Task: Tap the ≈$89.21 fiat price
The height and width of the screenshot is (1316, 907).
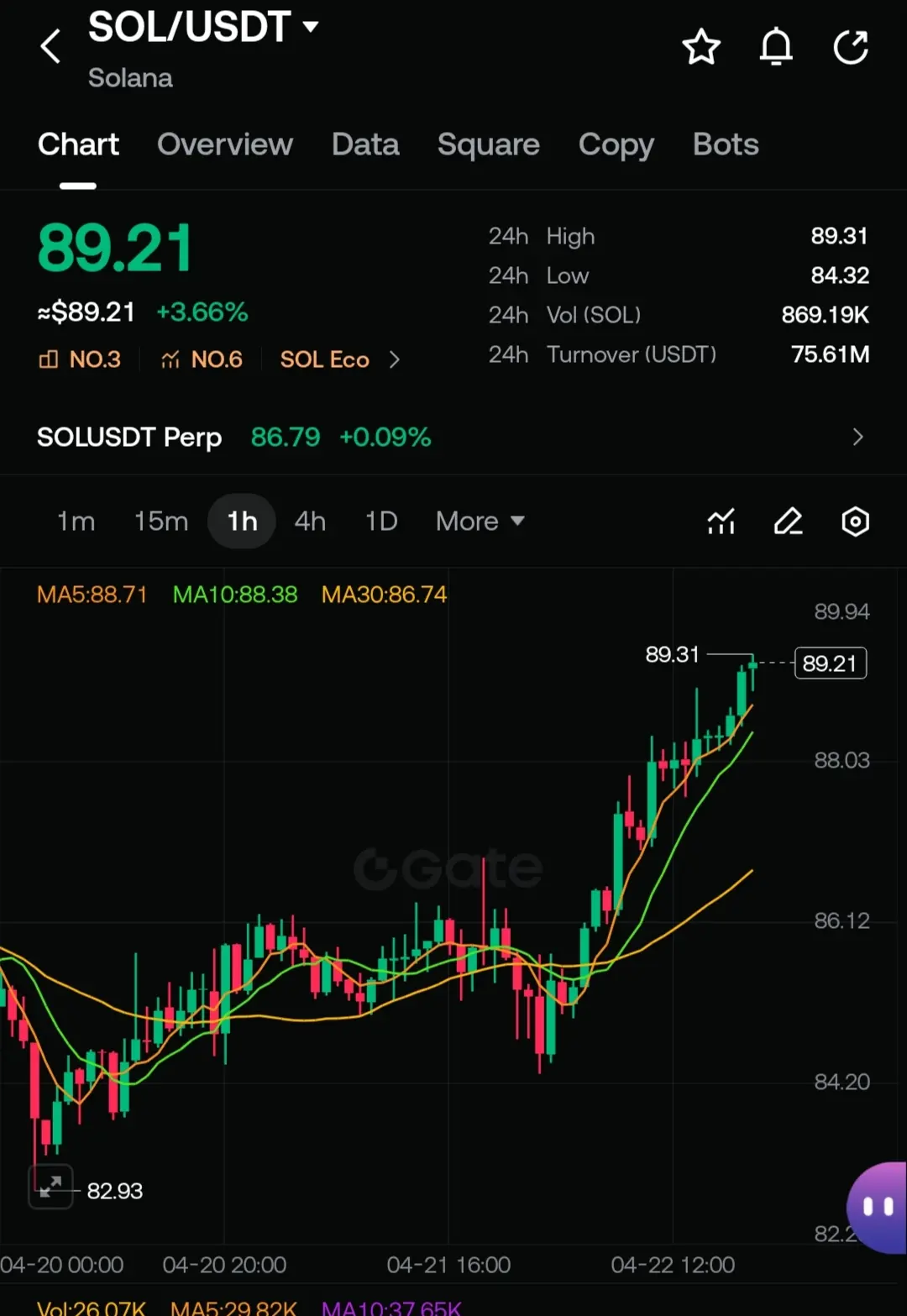Action: coord(87,312)
